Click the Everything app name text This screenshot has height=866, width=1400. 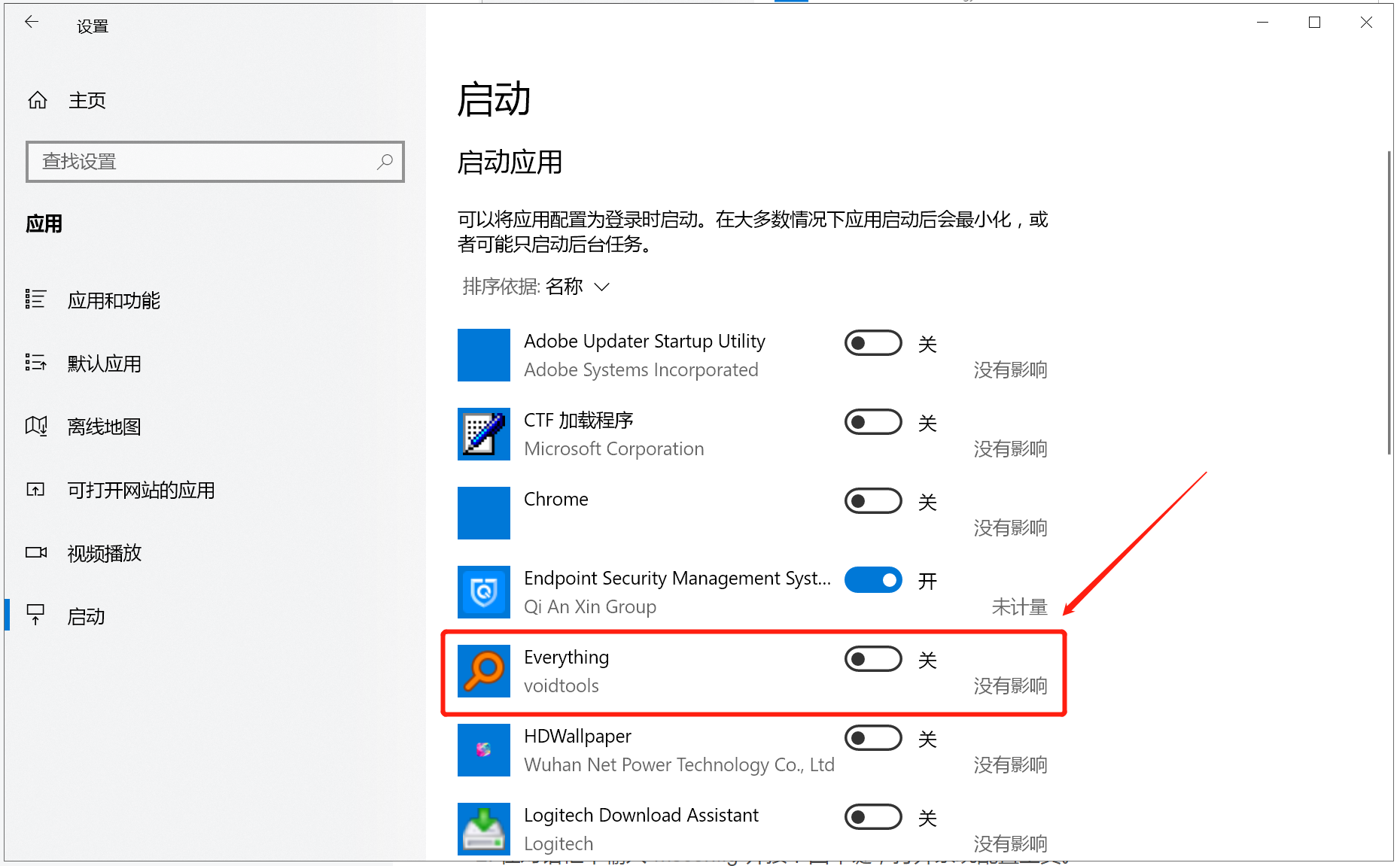(x=567, y=658)
